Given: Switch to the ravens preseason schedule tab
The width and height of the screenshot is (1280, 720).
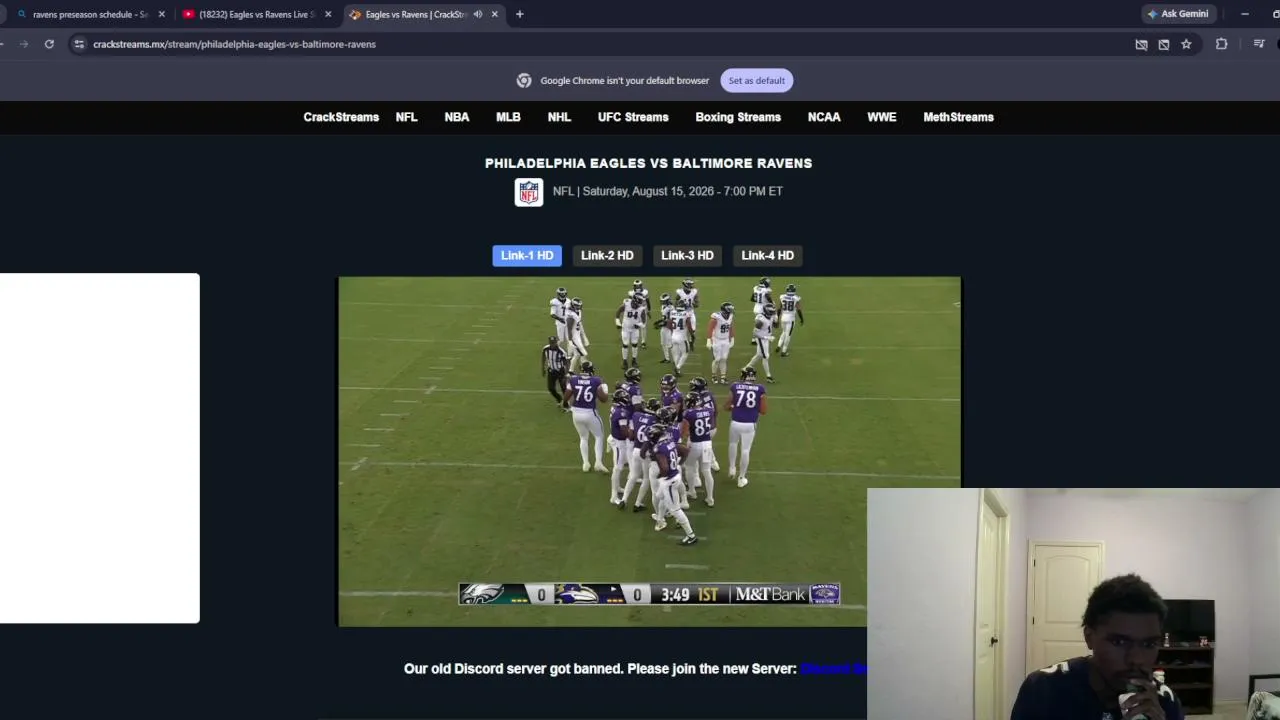Looking at the screenshot, I should pyautogui.click(x=88, y=14).
